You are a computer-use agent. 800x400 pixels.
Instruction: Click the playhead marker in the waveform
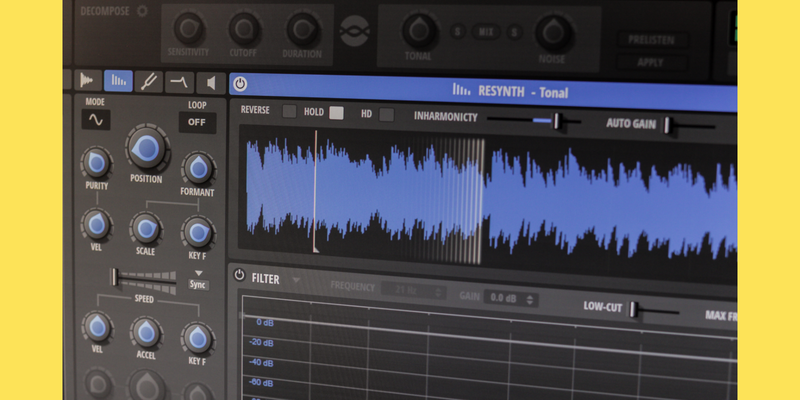(315, 195)
